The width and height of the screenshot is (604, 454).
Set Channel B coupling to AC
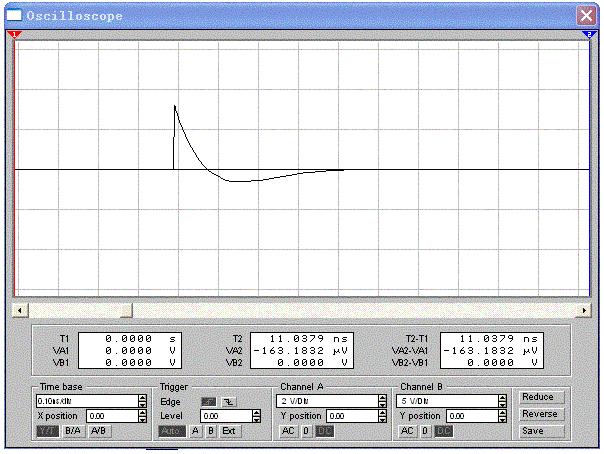408,431
